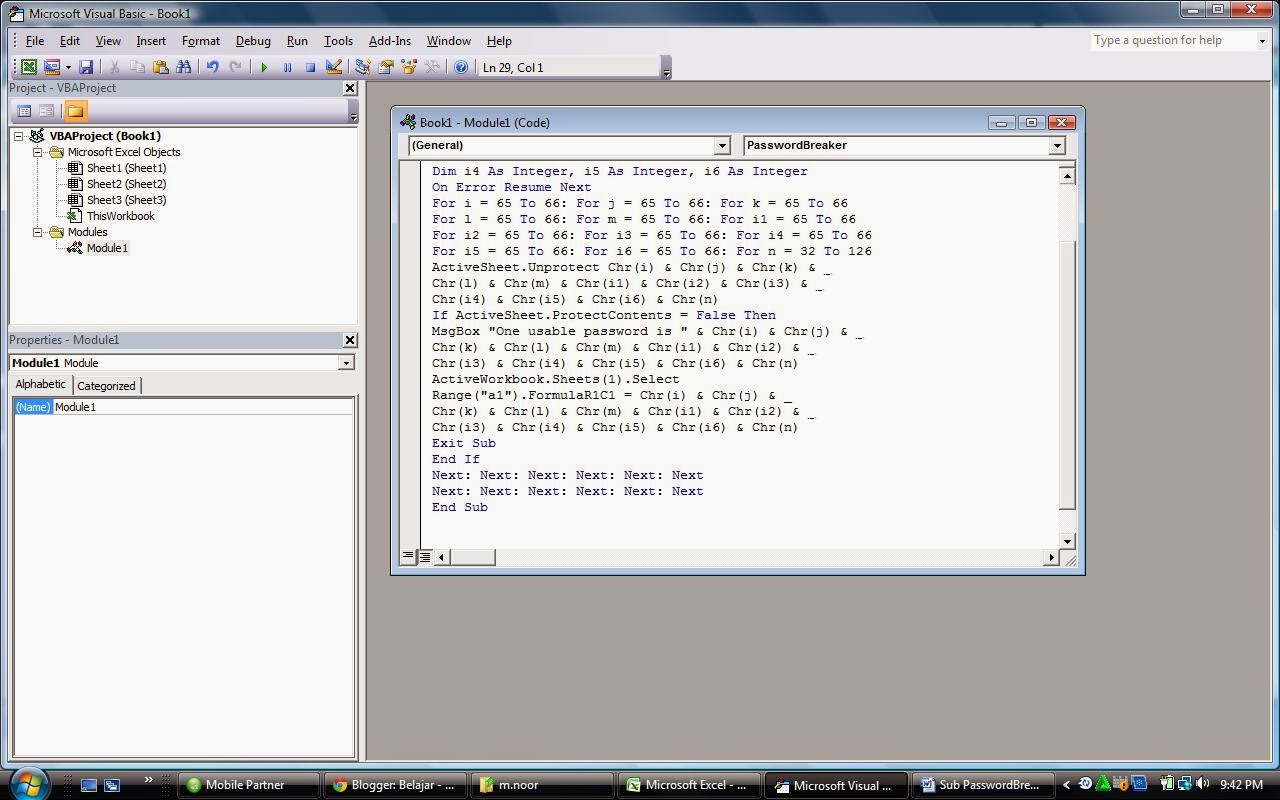Image resolution: width=1280 pixels, height=800 pixels.
Task: Open the Edit menu
Action: point(69,41)
